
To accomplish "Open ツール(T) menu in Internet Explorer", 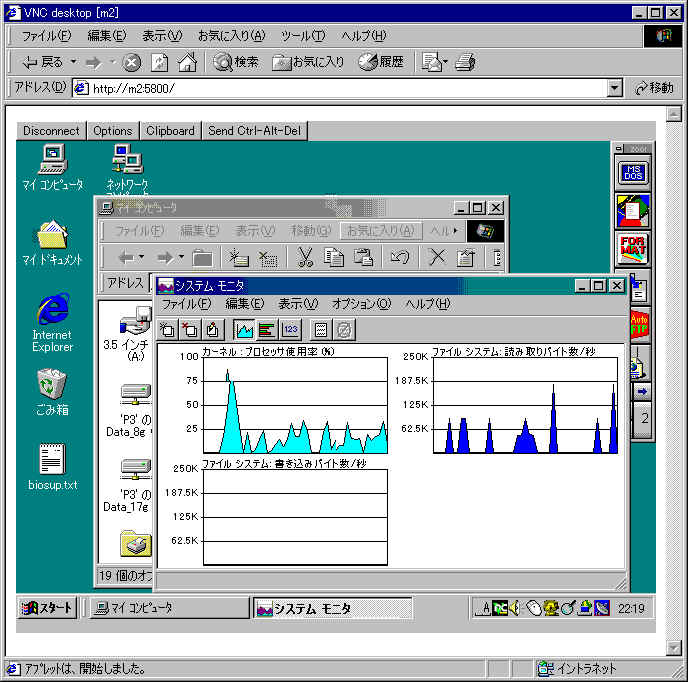I will coord(303,36).
